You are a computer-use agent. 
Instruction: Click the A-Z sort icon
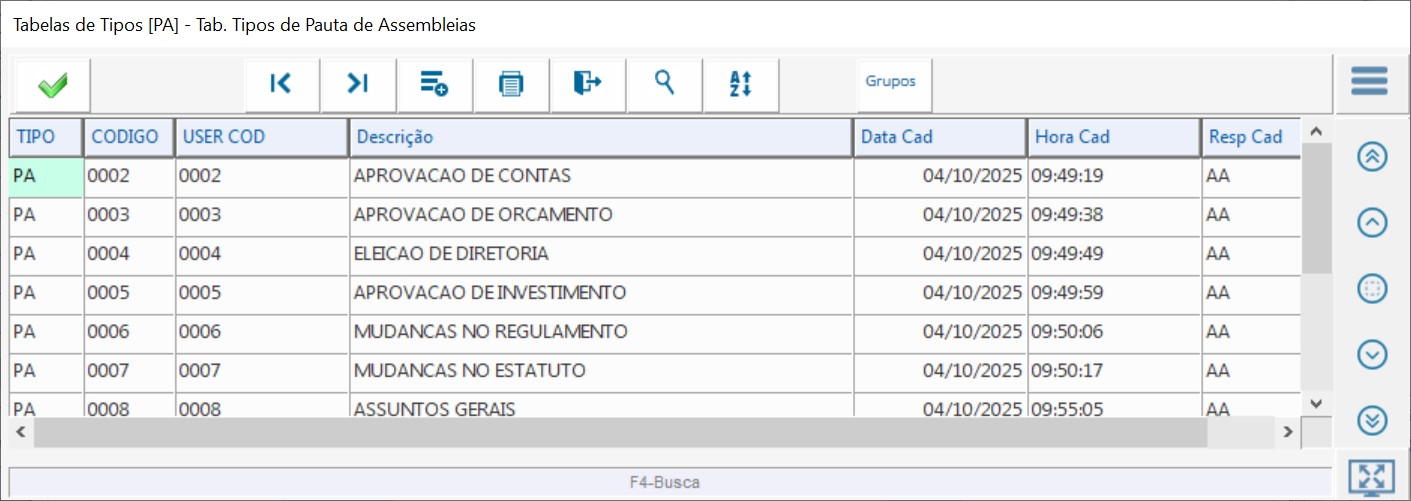pyautogui.click(x=741, y=84)
